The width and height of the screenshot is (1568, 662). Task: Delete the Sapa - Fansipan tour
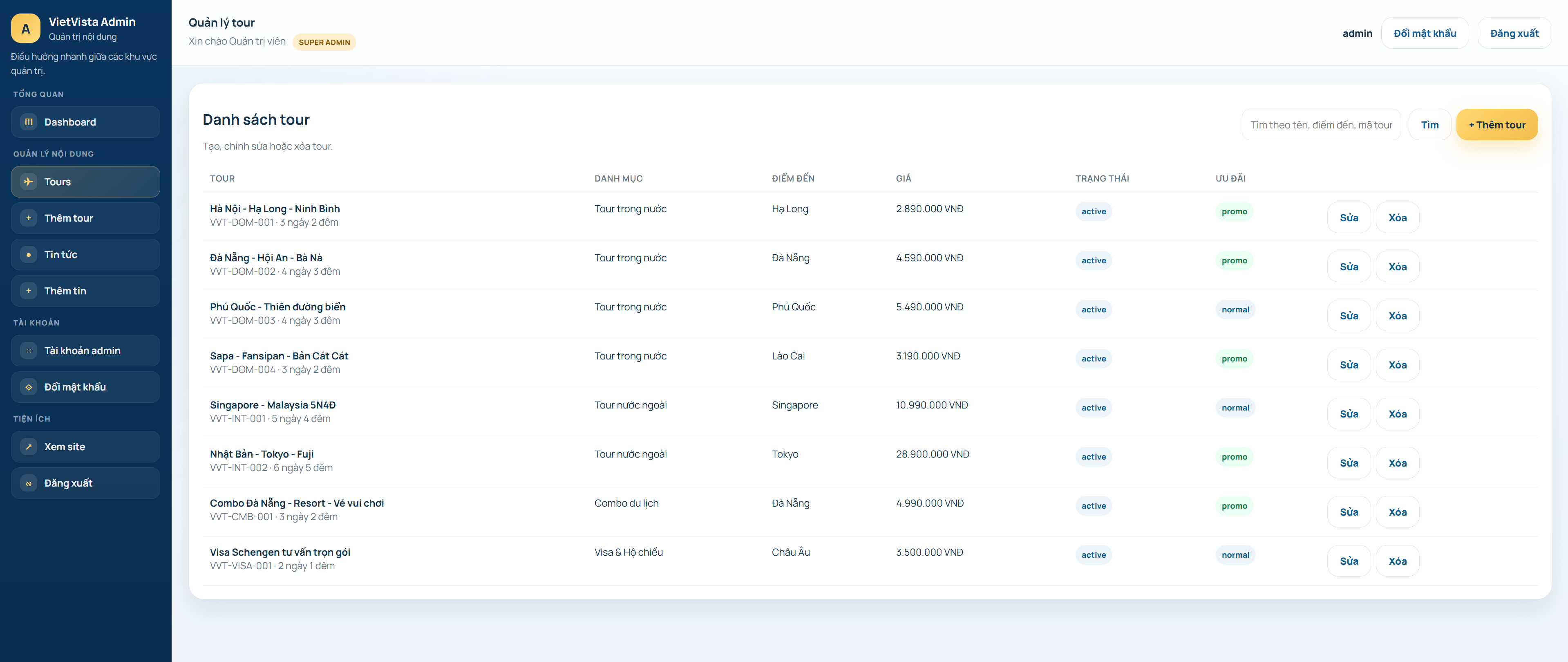[1398, 365]
